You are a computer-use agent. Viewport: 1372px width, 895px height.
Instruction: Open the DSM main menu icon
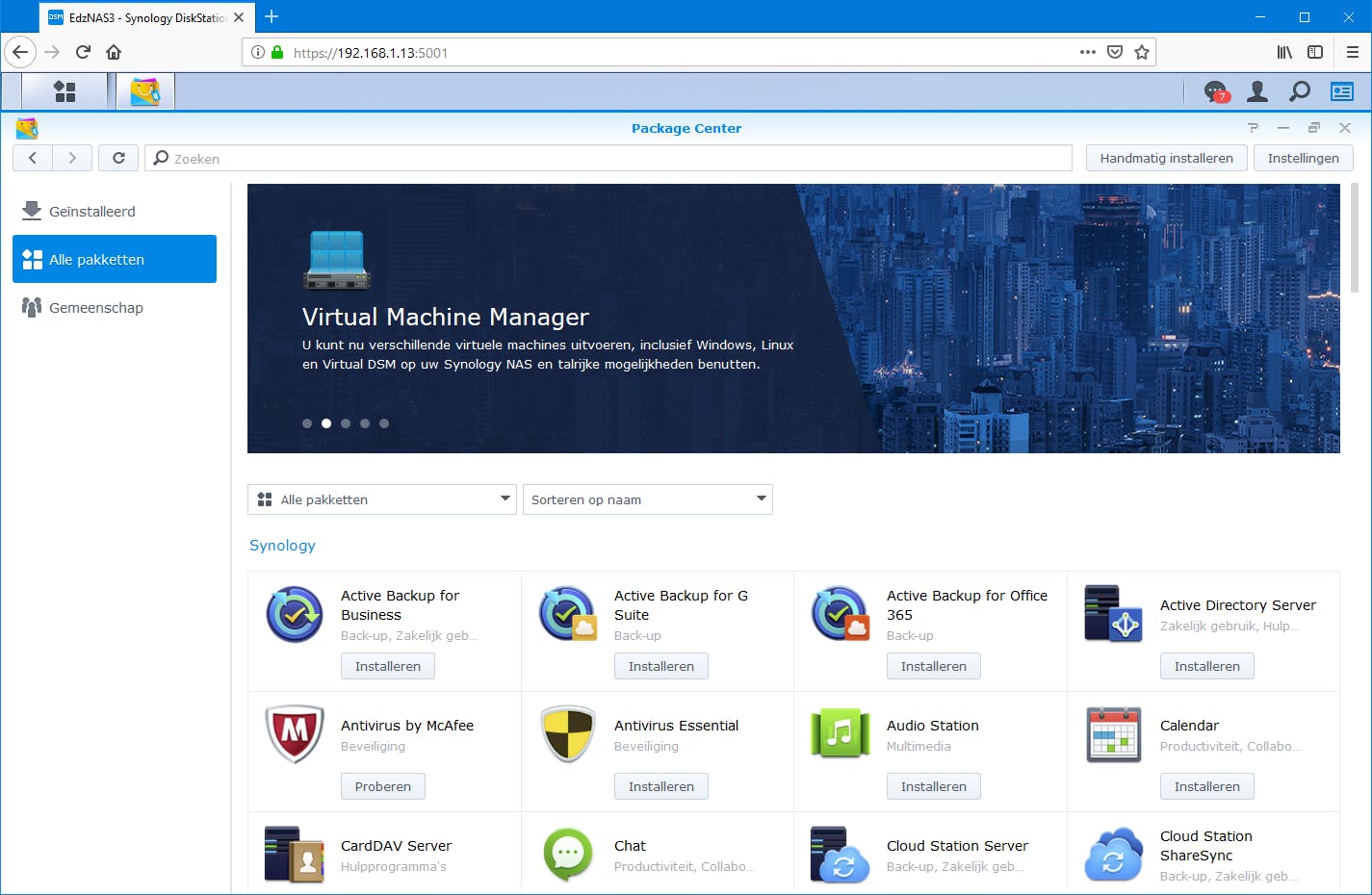(65, 91)
